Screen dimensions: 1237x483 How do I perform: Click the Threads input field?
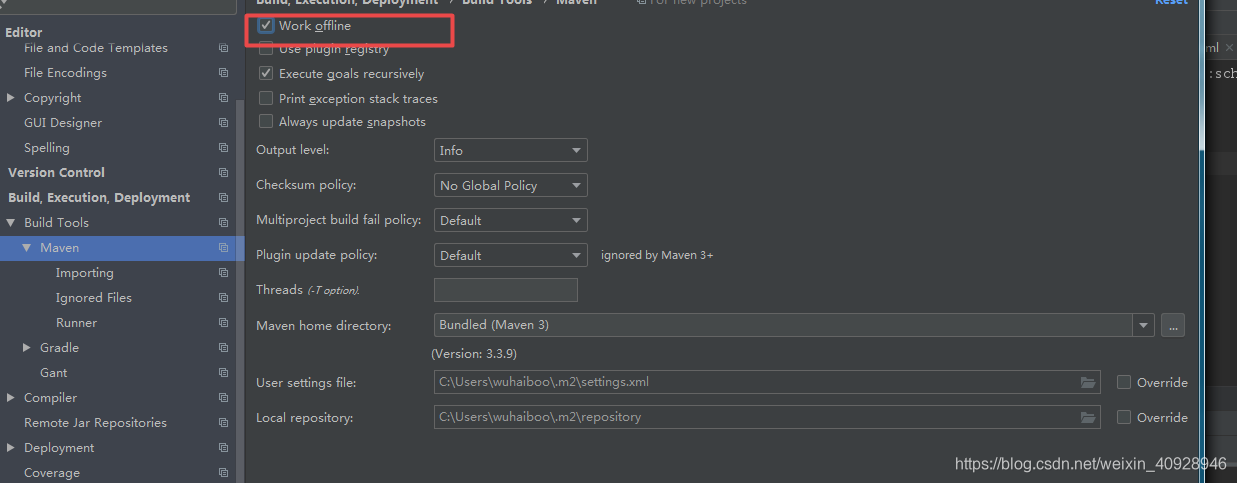(x=506, y=290)
